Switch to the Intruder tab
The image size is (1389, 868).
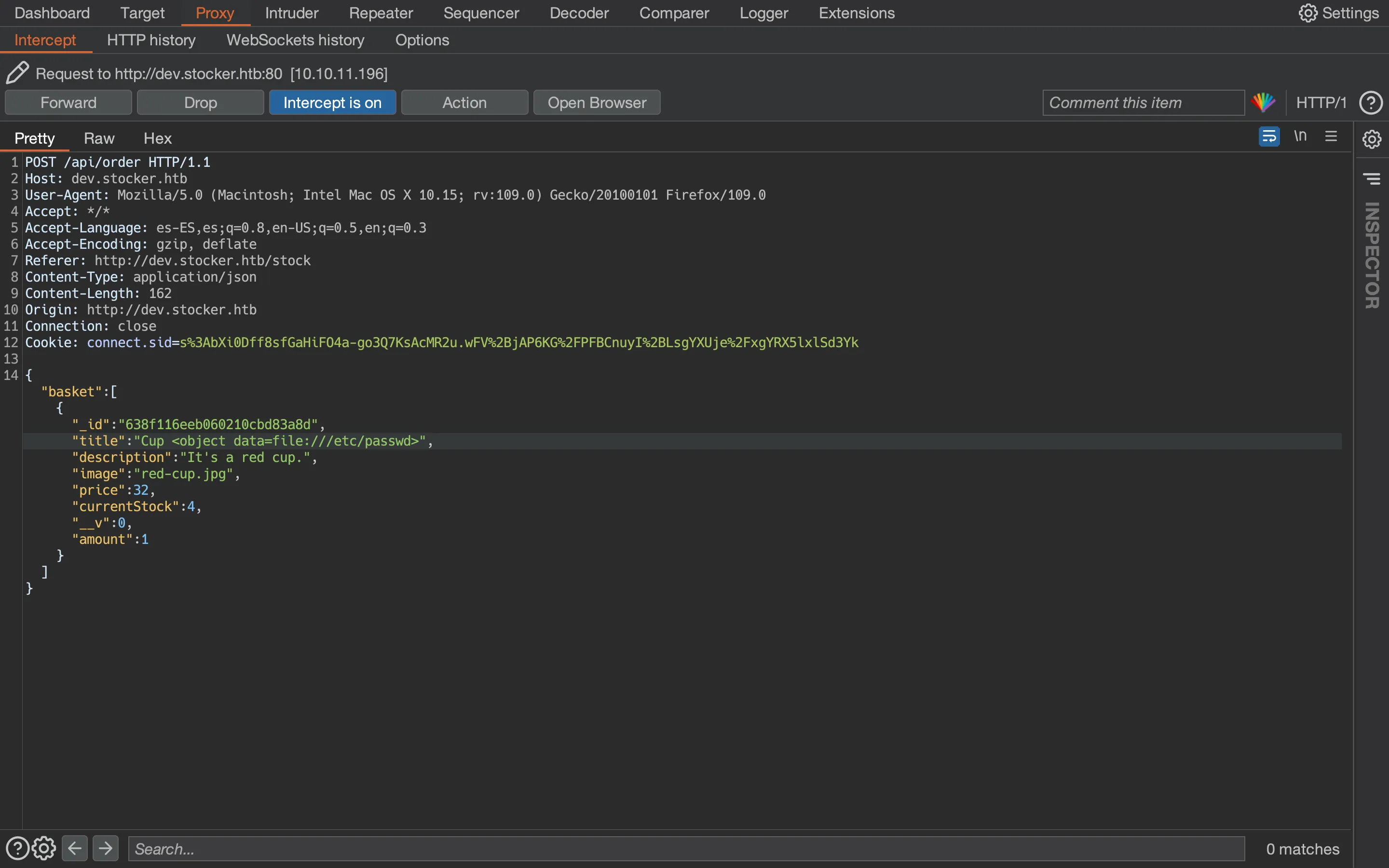tap(292, 13)
